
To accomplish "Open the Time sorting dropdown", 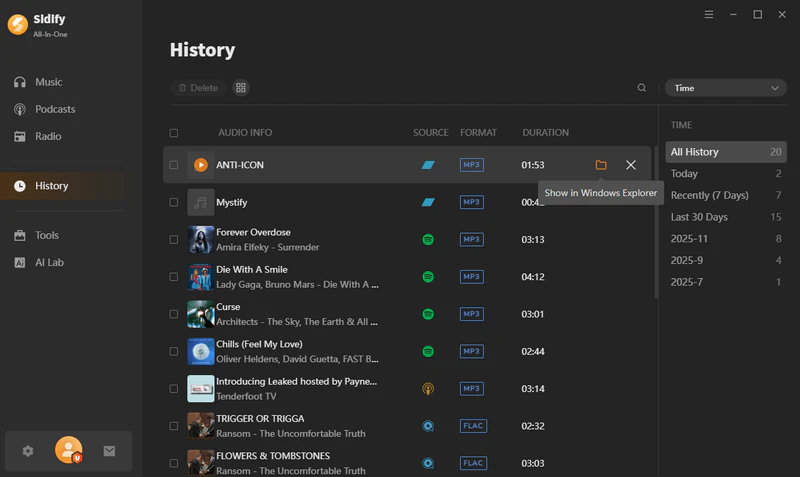I will tap(726, 88).
